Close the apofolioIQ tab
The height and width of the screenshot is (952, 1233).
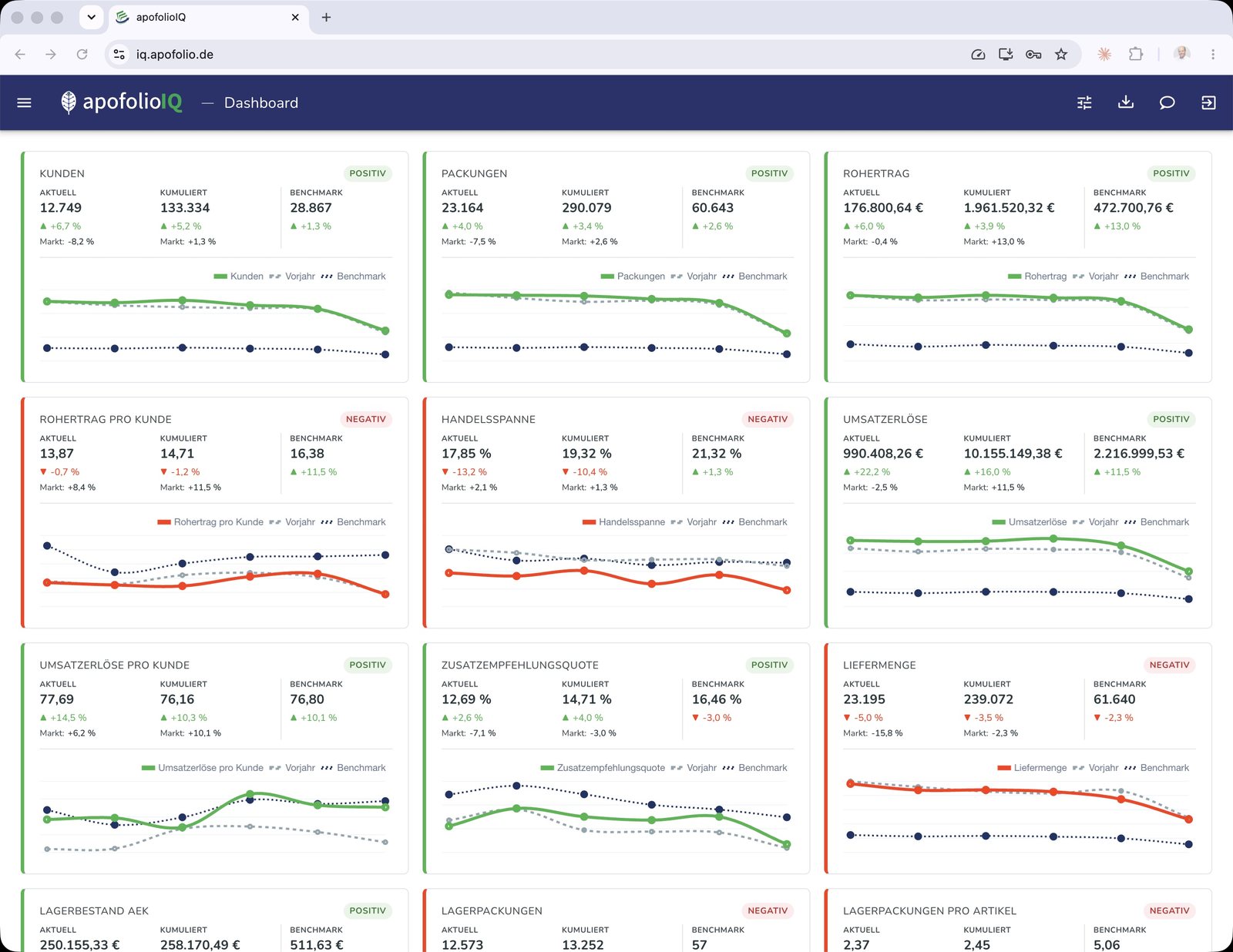click(x=295, y=17)
